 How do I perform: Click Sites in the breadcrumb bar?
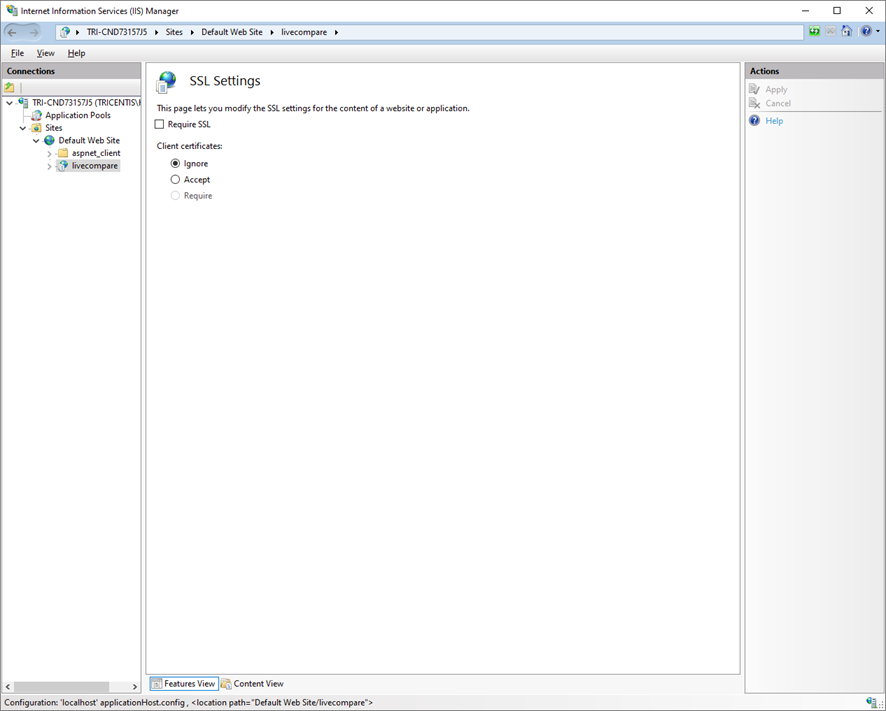pyautogui.click(x=174, y=31)
